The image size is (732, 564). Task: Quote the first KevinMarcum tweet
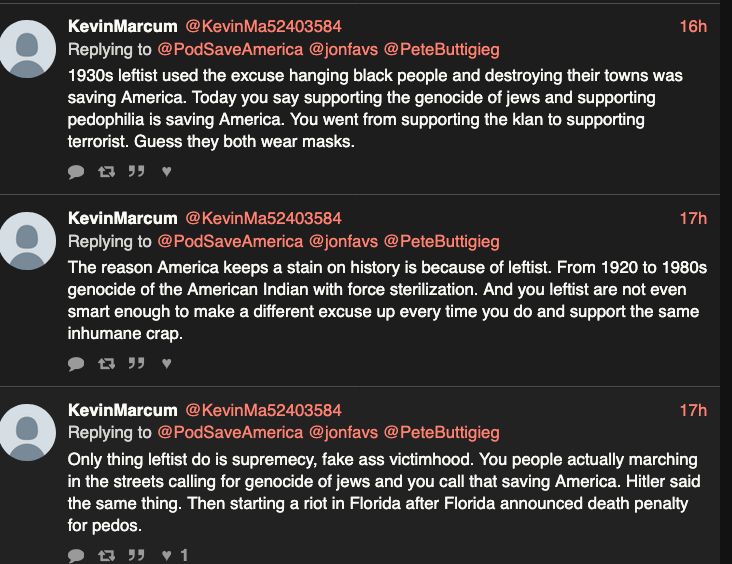pyautogui.click(x=136, y=171)
